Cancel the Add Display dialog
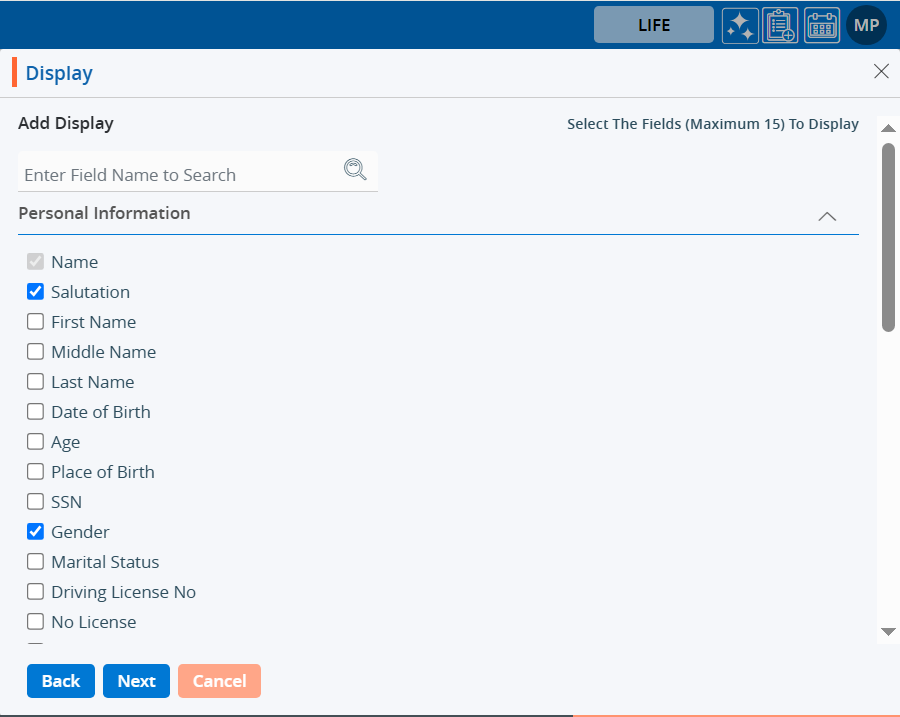This screenshot has height=717, width=900. coord(219,681)
